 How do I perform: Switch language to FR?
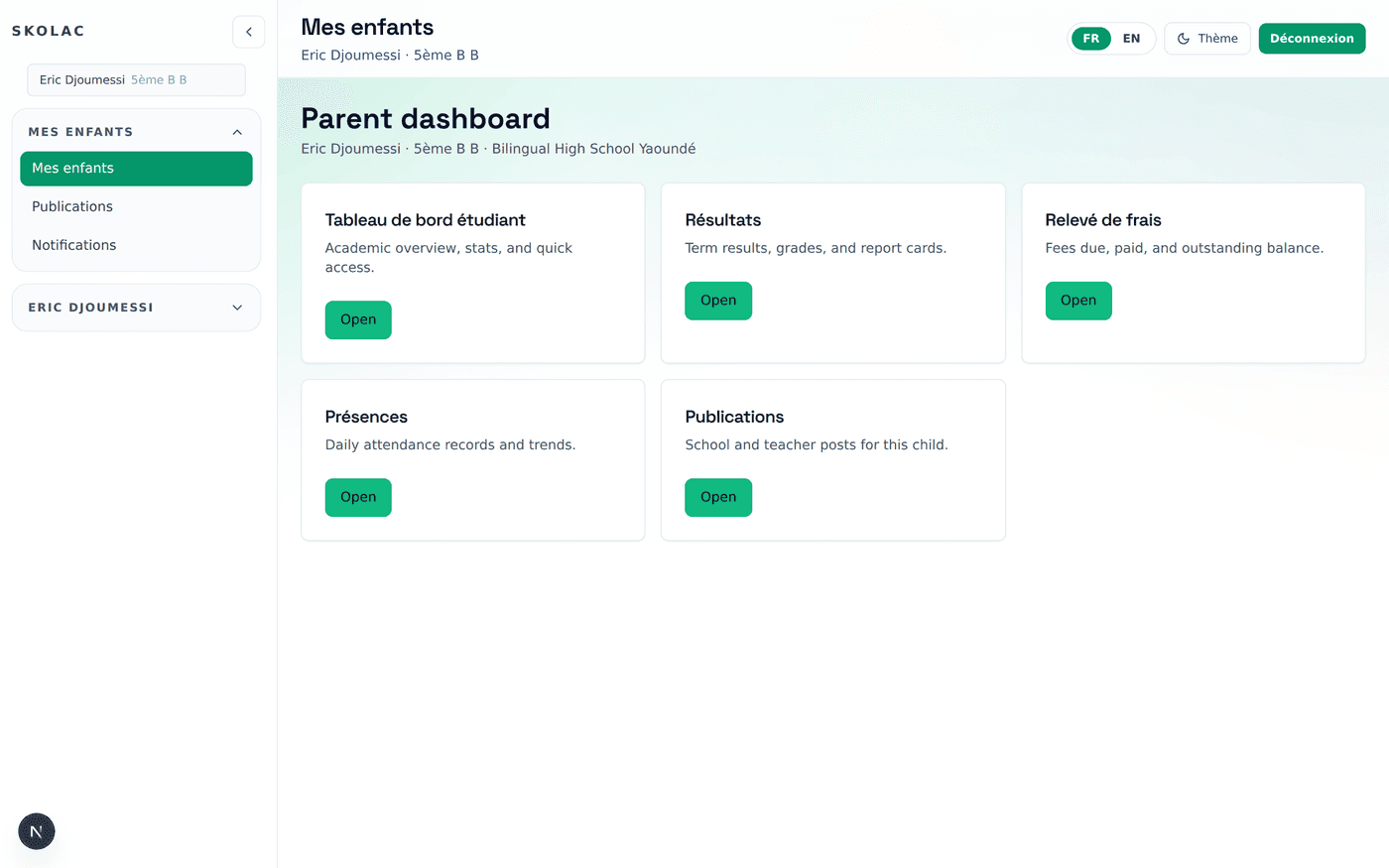point(1091,39)
